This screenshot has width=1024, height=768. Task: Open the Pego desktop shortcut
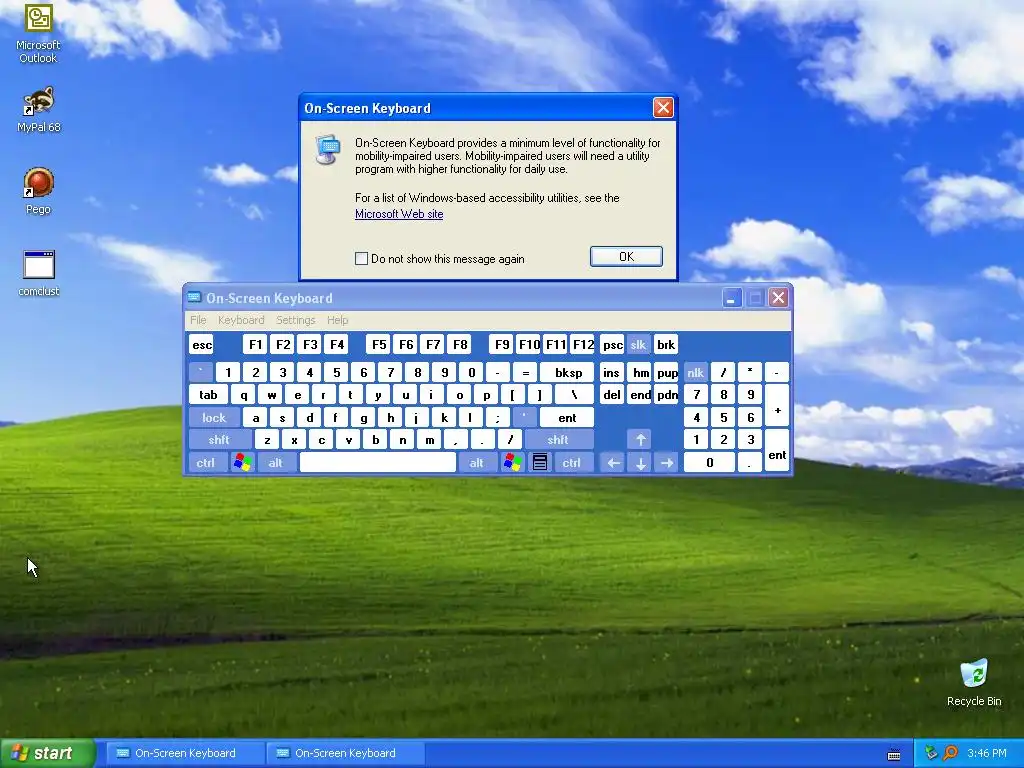[38, 191]
